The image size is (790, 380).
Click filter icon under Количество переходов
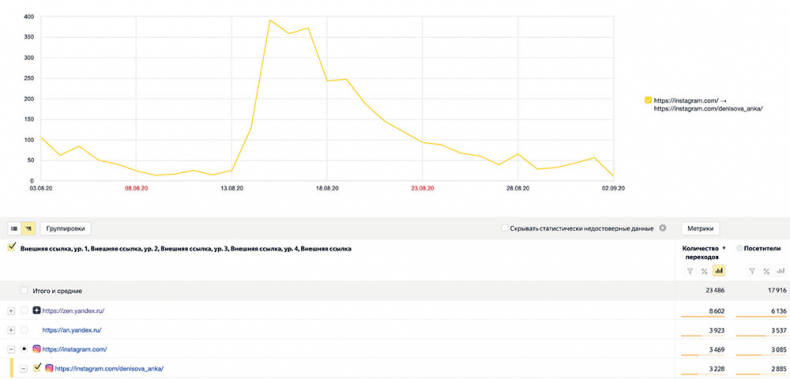[690, 271]
